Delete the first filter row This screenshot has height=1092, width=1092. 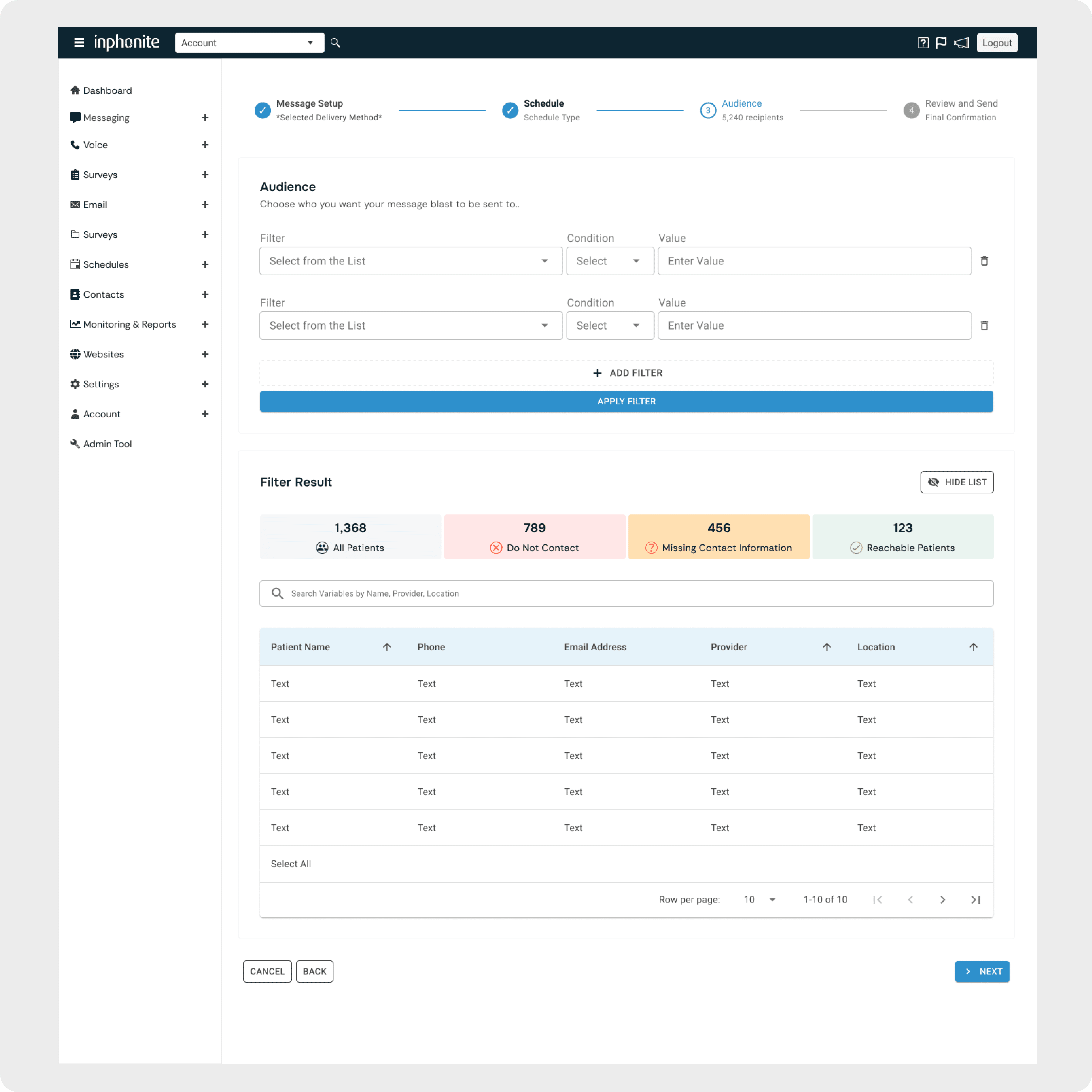point(984,261)
